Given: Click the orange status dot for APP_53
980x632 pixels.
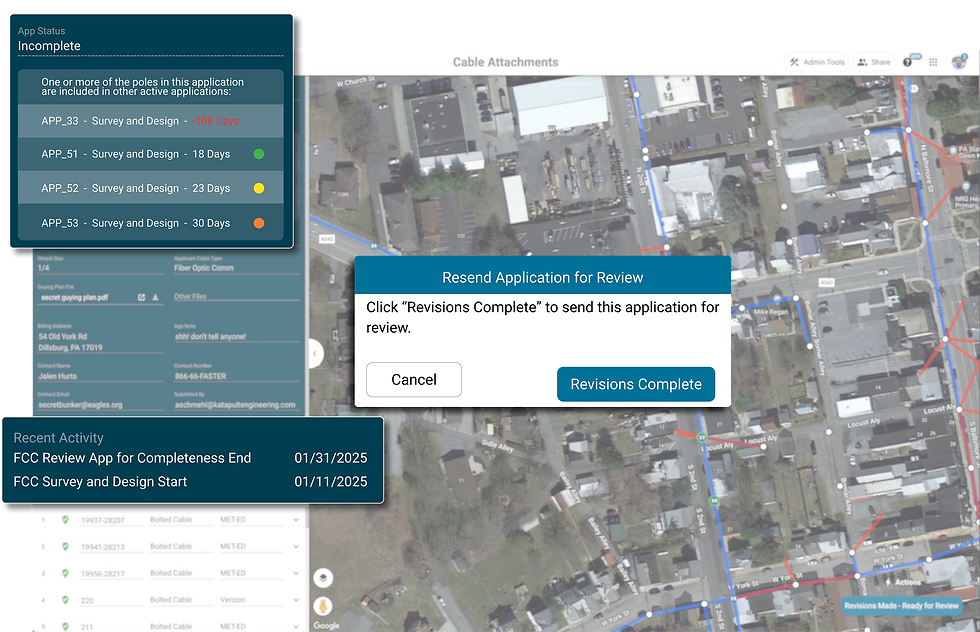Looking at the screenshot, I should (x=259, y=223).
